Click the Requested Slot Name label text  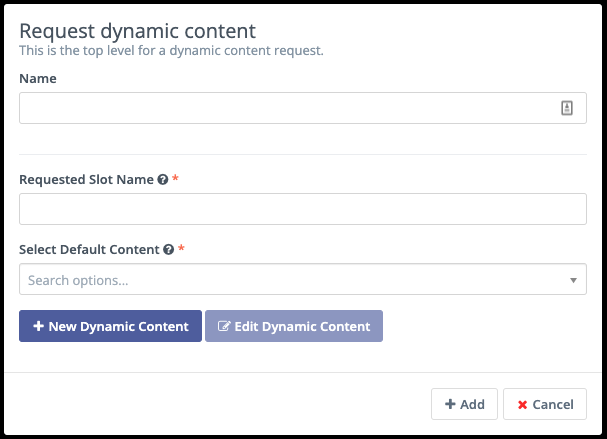(86, 180)
